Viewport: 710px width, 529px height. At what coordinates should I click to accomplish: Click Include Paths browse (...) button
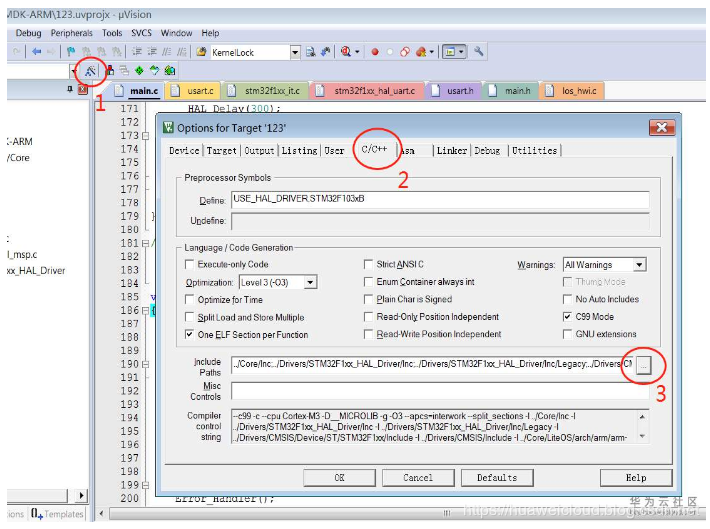click(643, 365)
